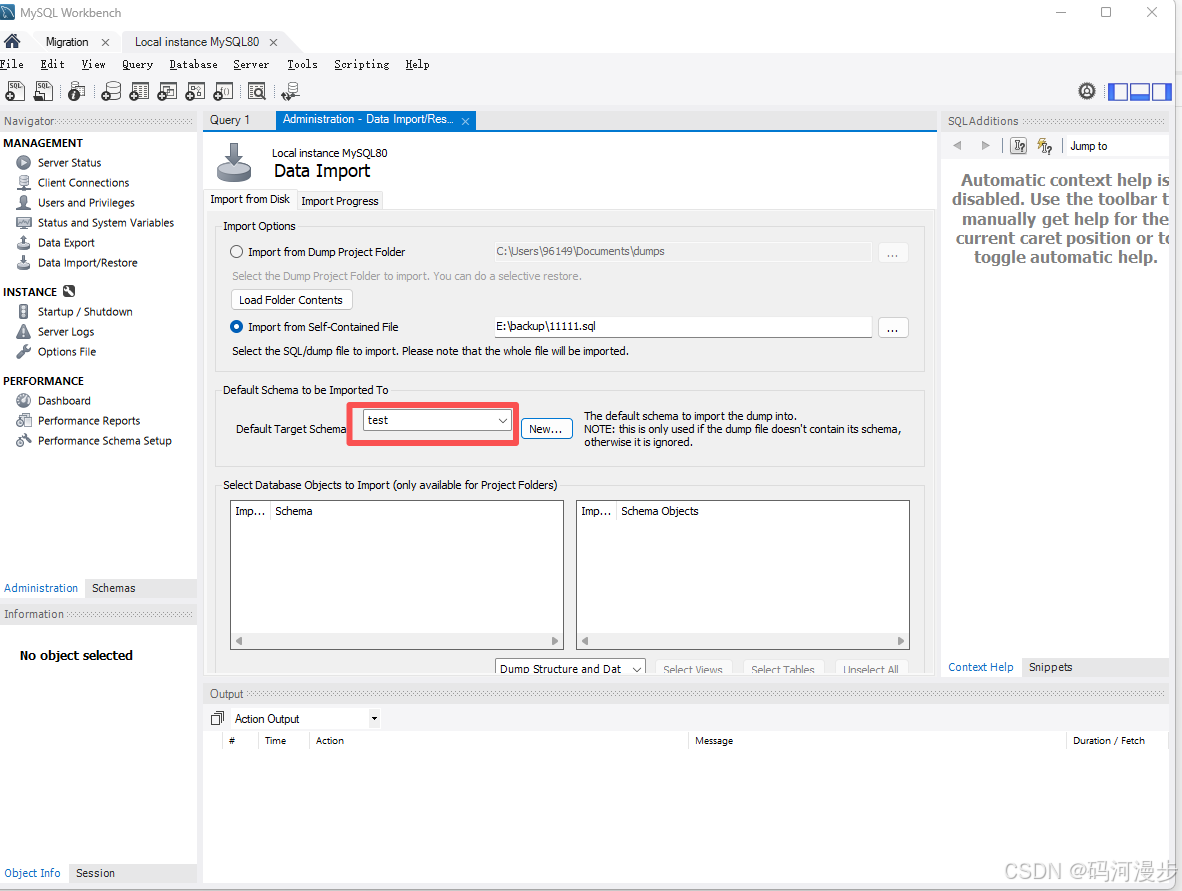Toggle the bottom output panel icon

[x=1140, y=92]
